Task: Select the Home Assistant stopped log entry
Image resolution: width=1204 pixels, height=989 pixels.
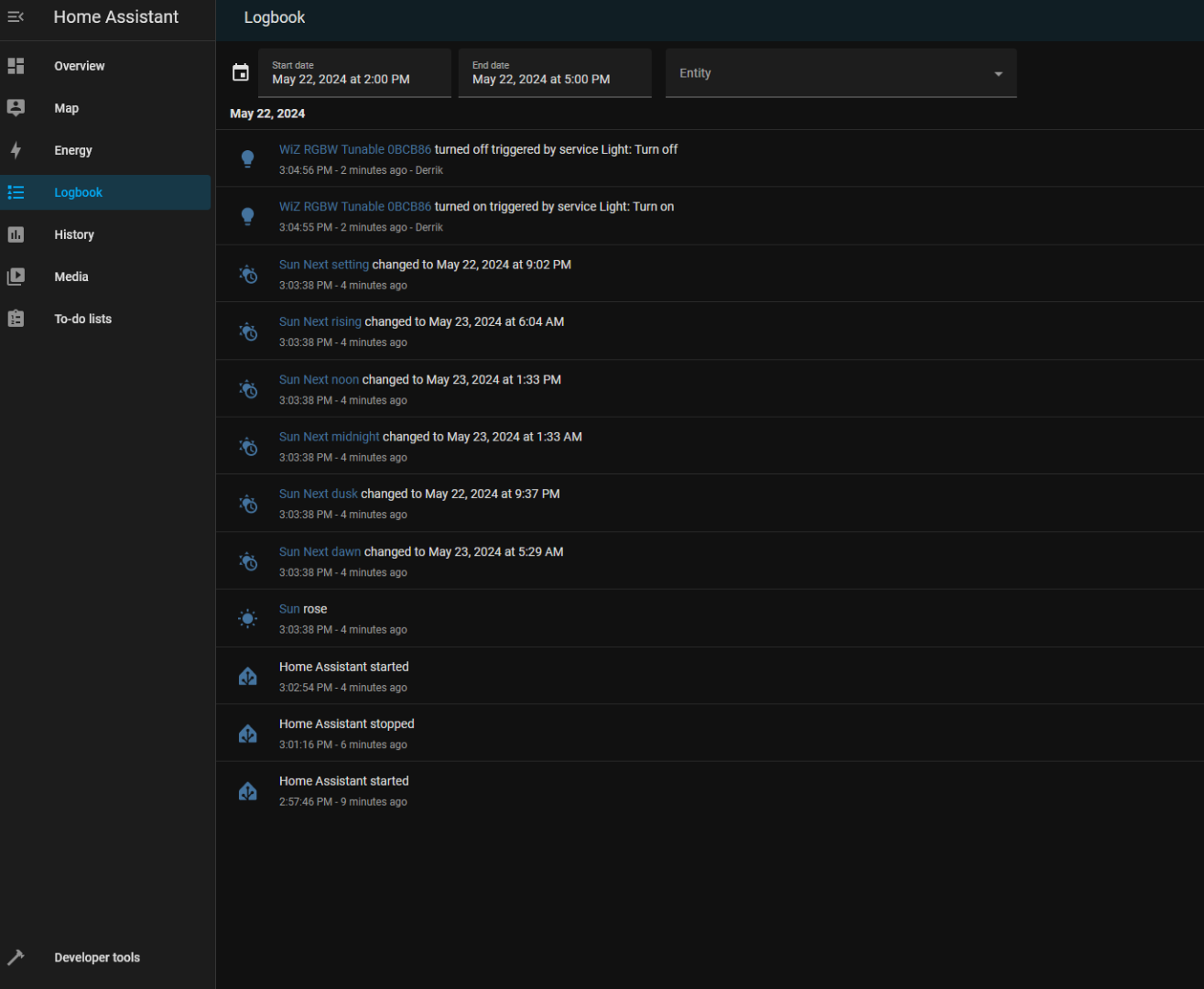Action: tap(346, 724)
